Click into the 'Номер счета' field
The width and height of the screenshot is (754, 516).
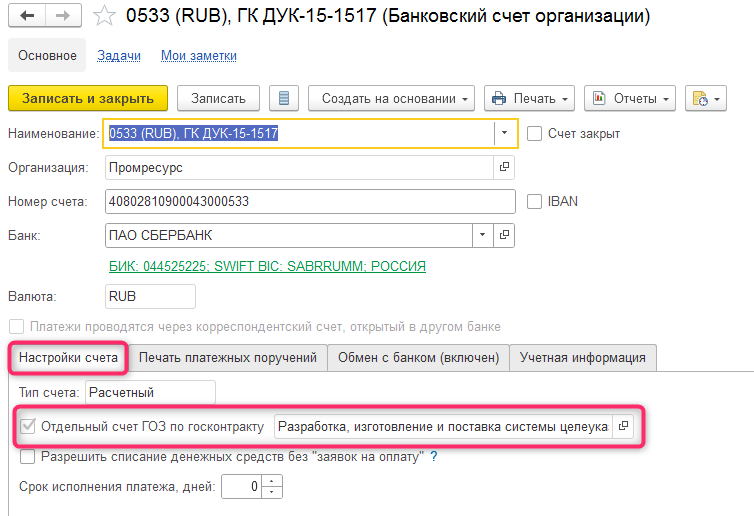309,201
